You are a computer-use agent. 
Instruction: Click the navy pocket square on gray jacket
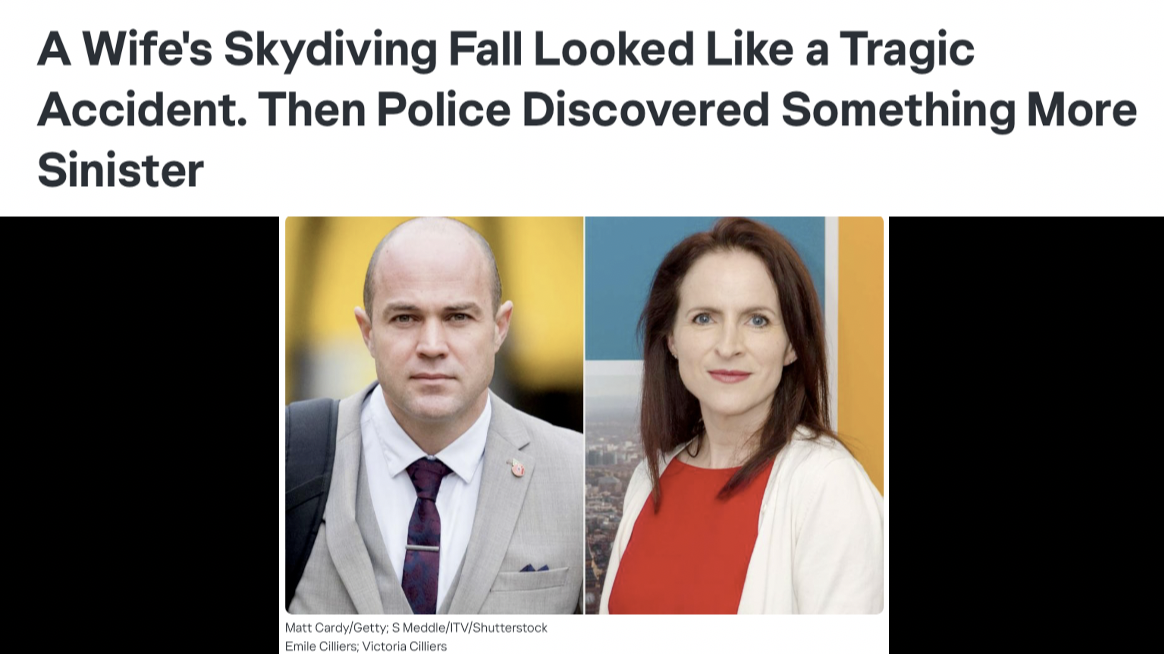534,568
